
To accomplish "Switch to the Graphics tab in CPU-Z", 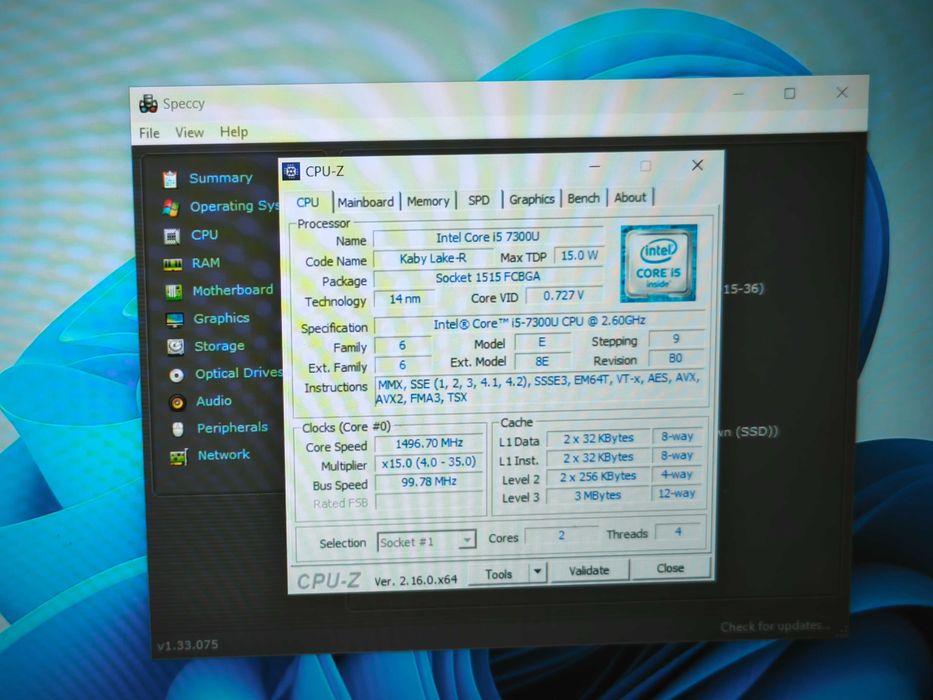I will pyautogui.click(x=531, y=199).
